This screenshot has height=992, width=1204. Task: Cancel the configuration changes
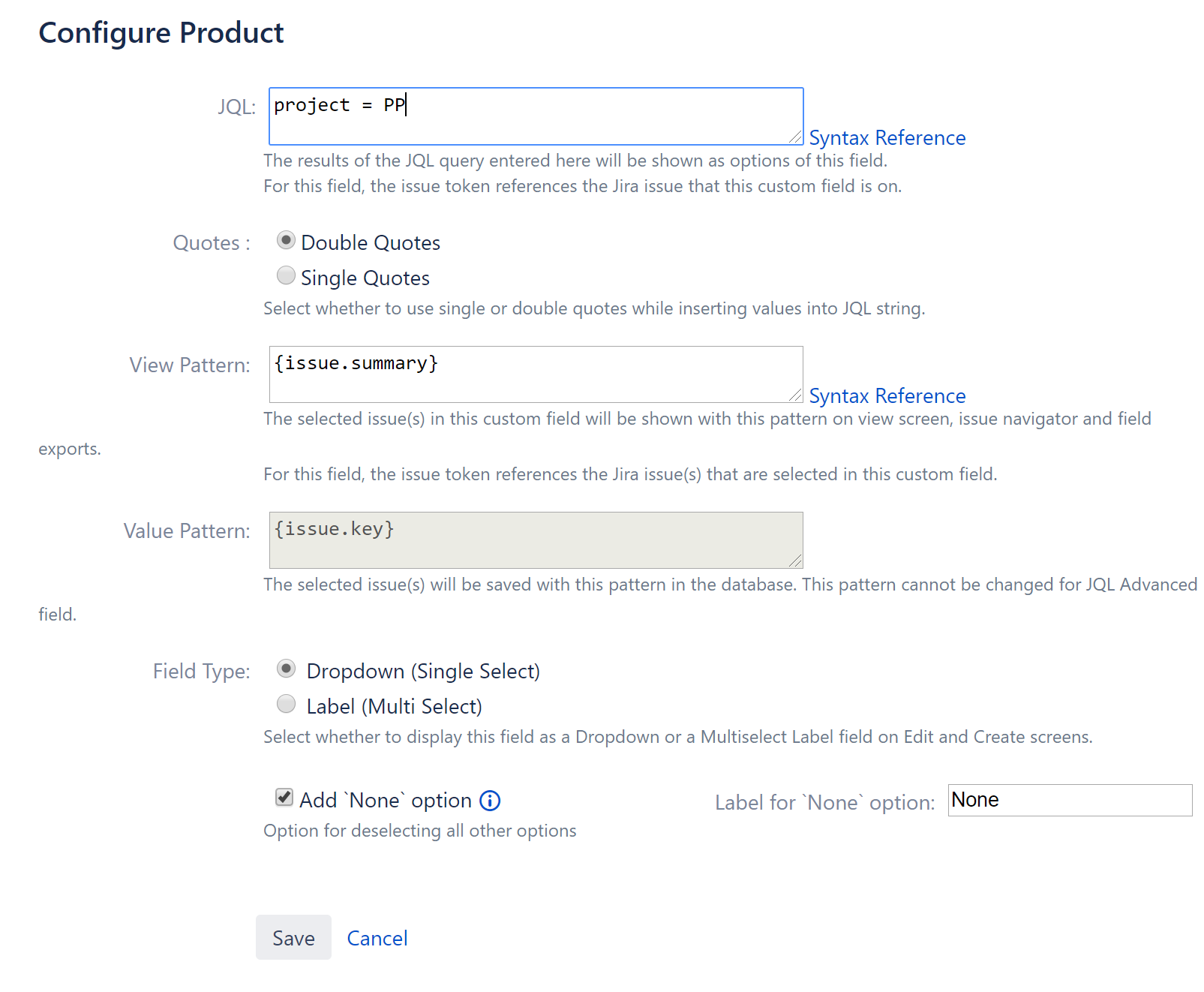(x=377, y=938)
